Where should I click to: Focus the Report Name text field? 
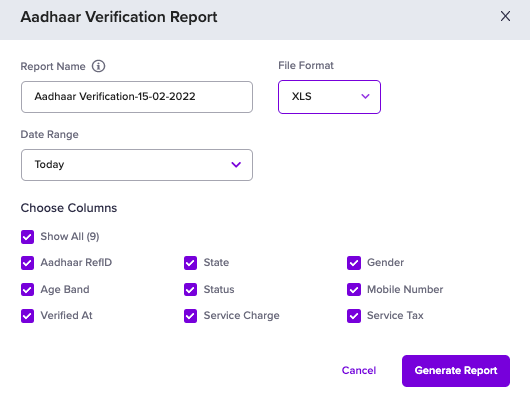(137, 97)
